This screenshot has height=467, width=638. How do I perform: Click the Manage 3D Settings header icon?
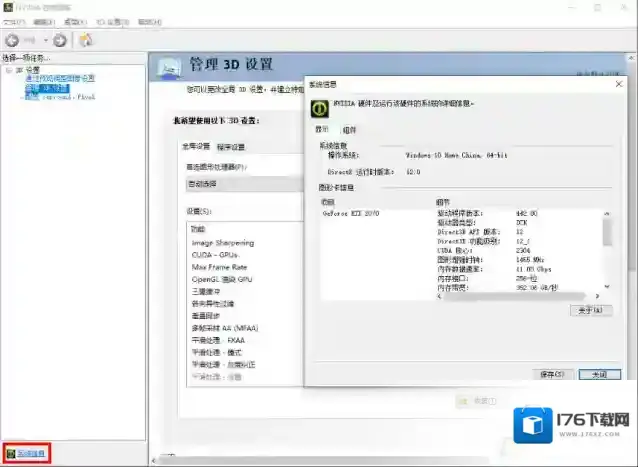click(169, 66)
